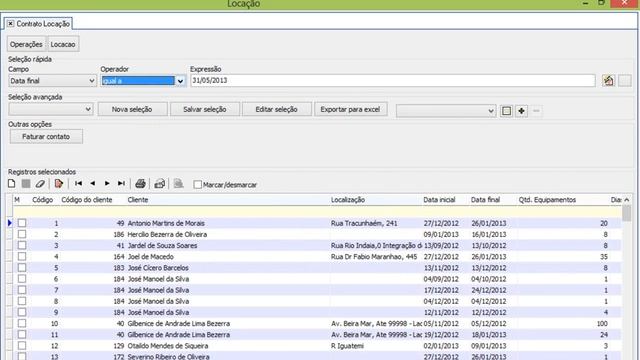640x360 pixels.
Task: Select row indicator arrow for row 1
Action: (10, 223)
